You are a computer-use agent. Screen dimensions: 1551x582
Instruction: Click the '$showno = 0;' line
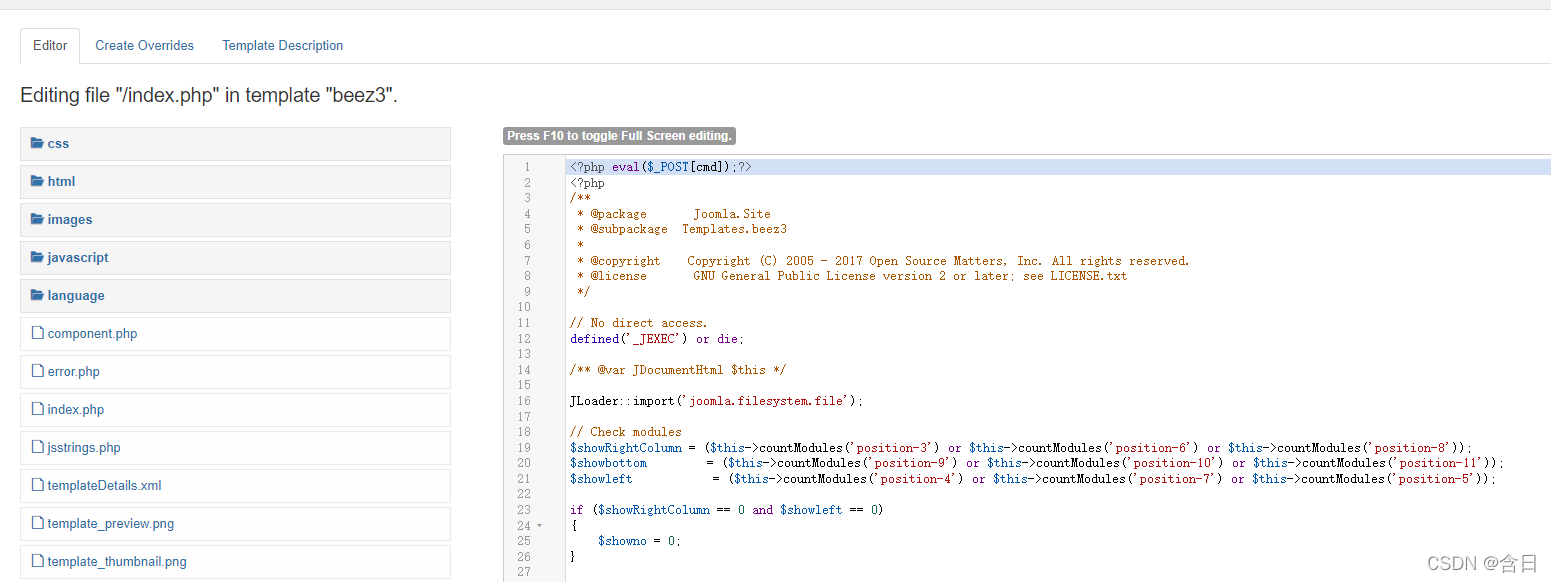point(639,541)
